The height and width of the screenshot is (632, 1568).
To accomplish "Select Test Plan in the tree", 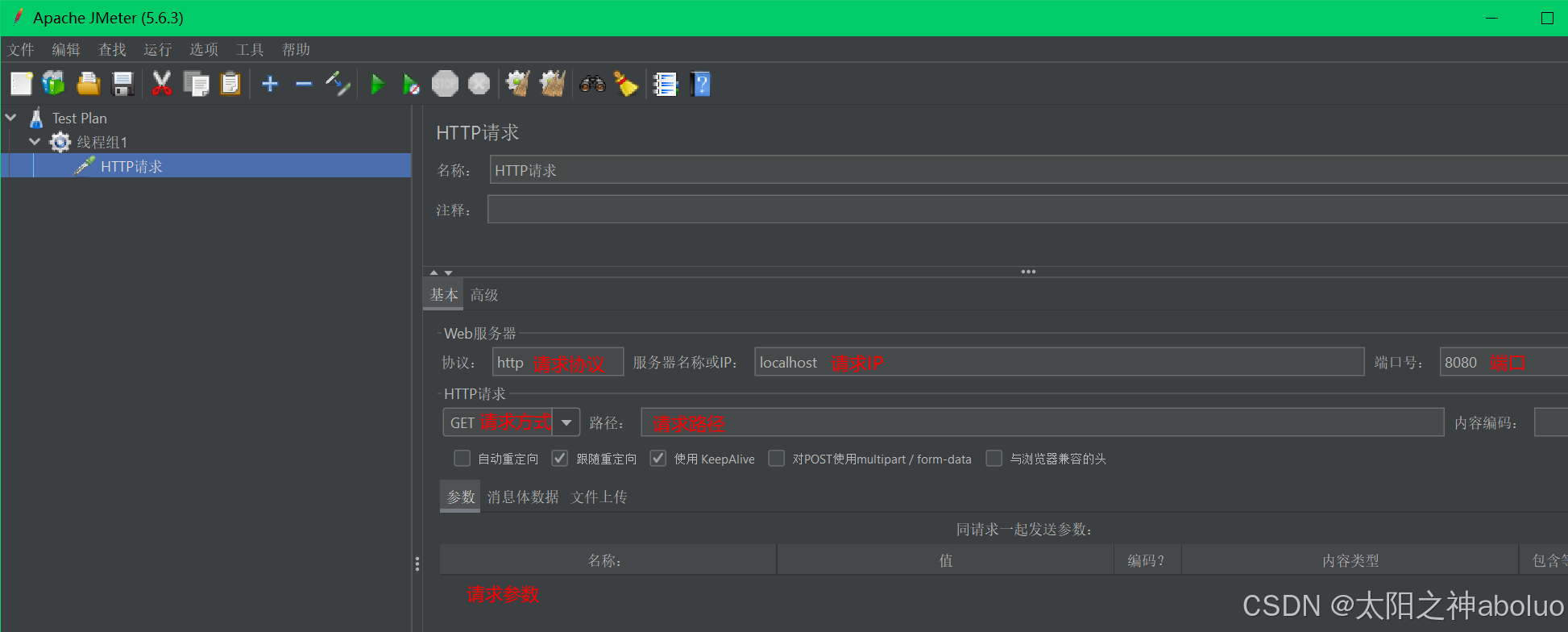I will (x=79, y=118).
